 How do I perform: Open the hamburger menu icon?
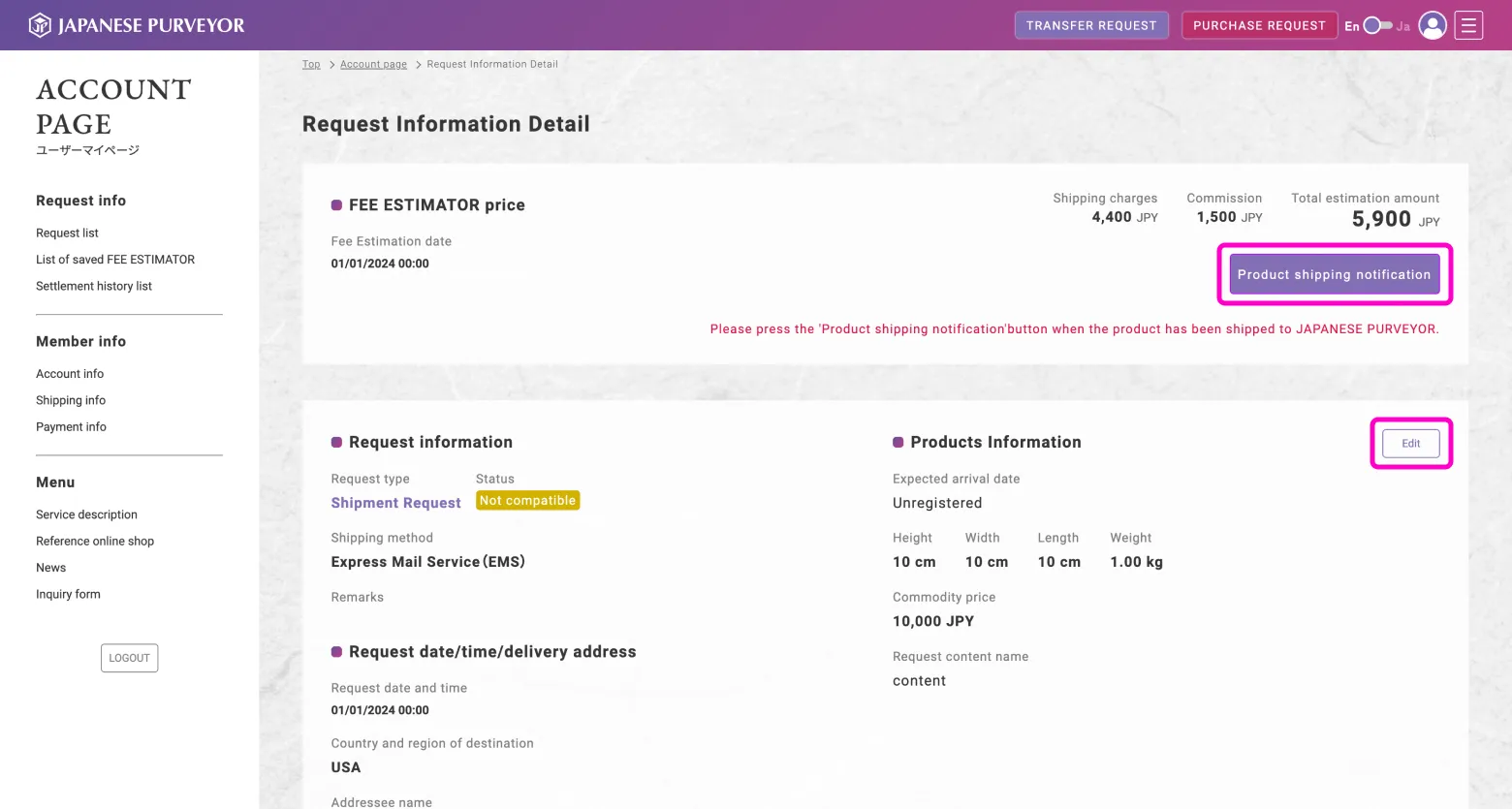tap(1468, 25)
